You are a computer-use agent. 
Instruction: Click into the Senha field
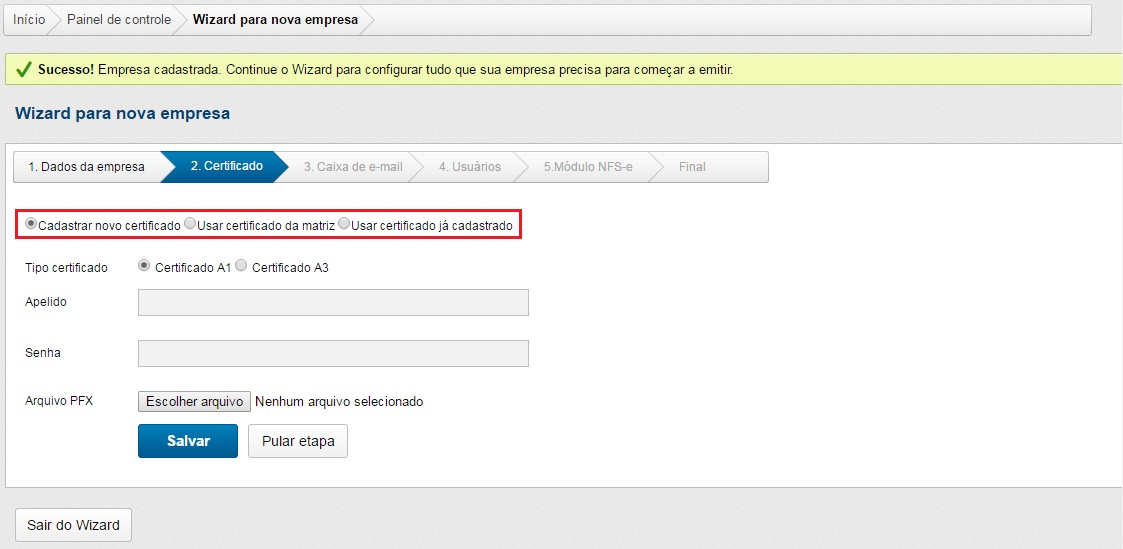tap(333, 354)
